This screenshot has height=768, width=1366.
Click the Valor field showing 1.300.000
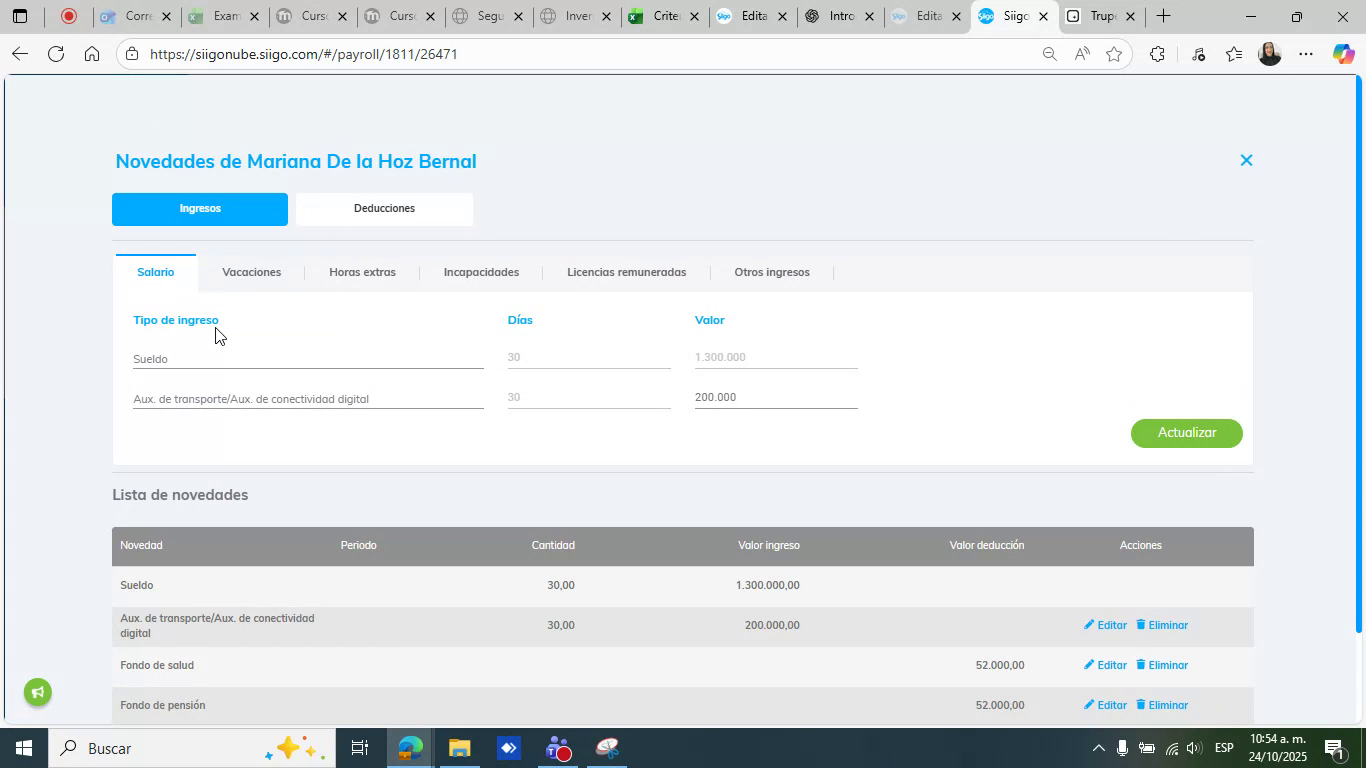click(776, 357)
